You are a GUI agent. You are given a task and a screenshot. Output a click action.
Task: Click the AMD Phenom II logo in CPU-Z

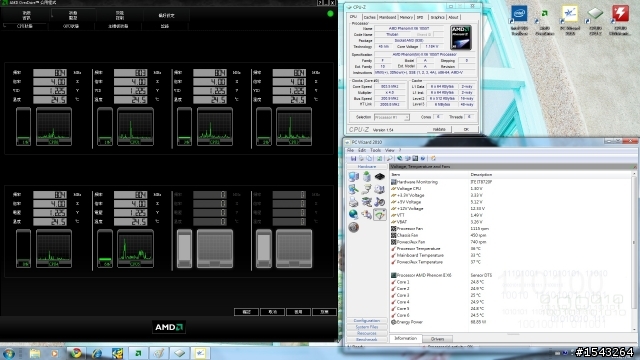(x=461, y=38)
